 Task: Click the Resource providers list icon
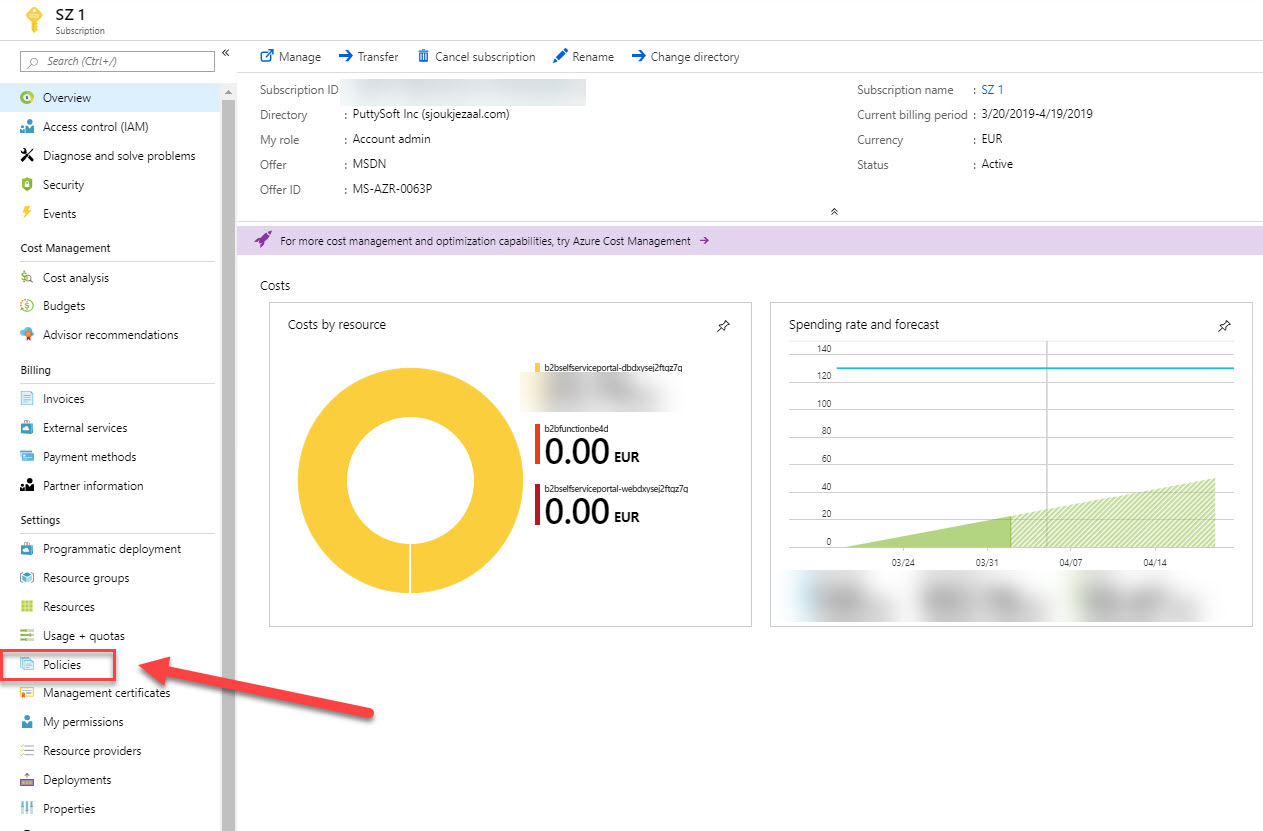(27, 751)
